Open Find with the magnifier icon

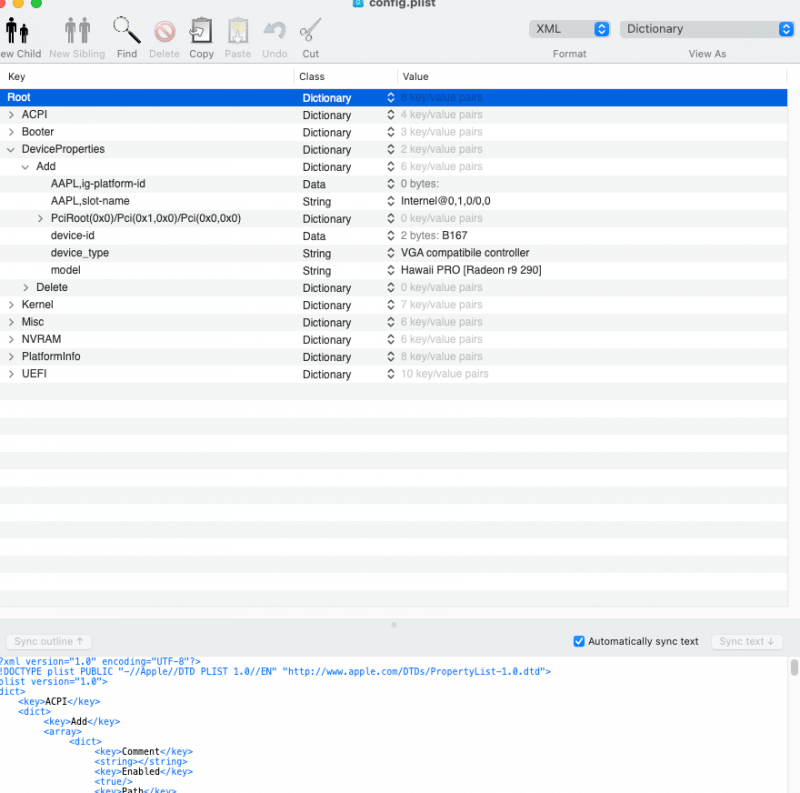click(x=126, y=31)
